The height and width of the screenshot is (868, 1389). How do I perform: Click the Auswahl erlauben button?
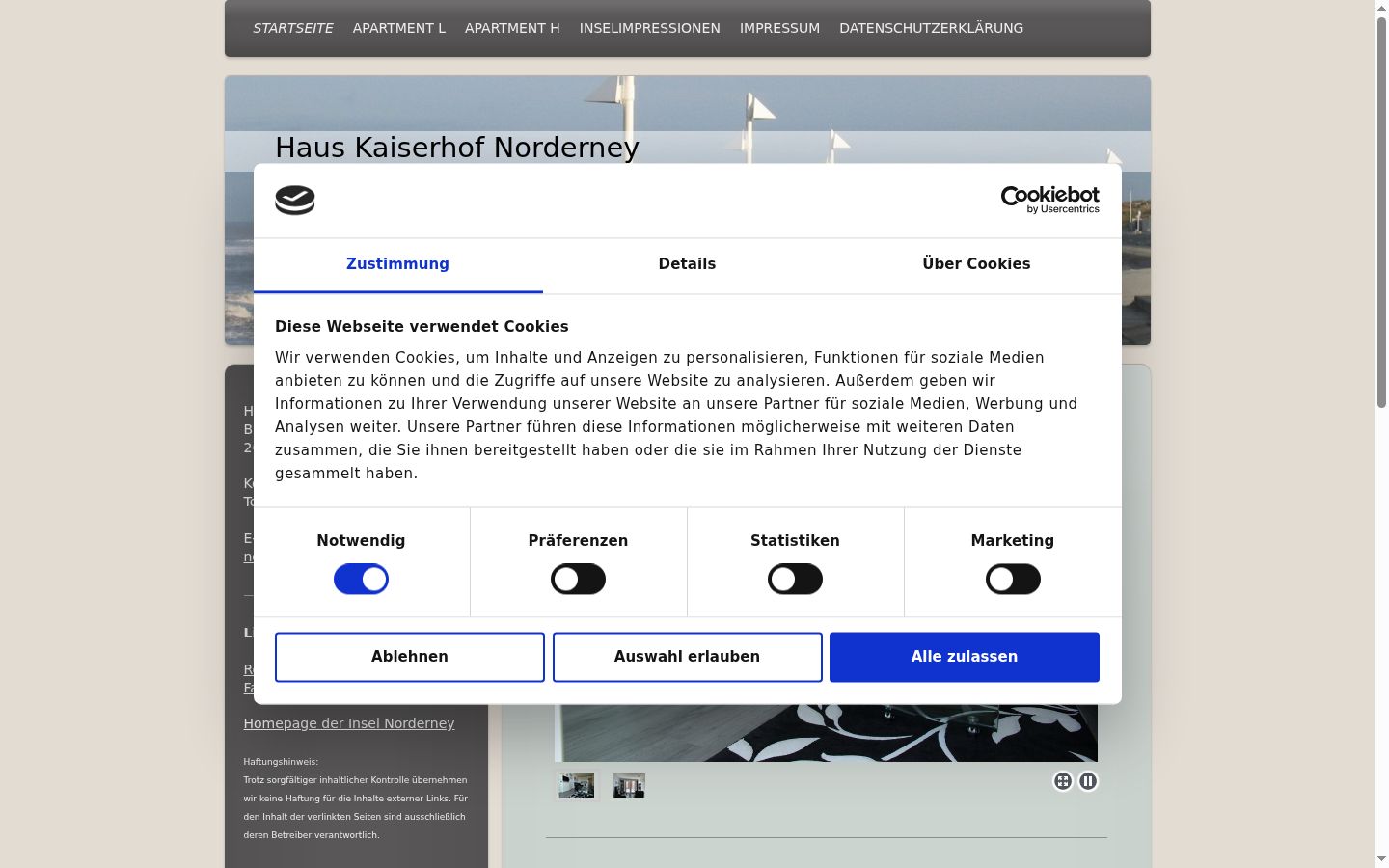(687, 657)
